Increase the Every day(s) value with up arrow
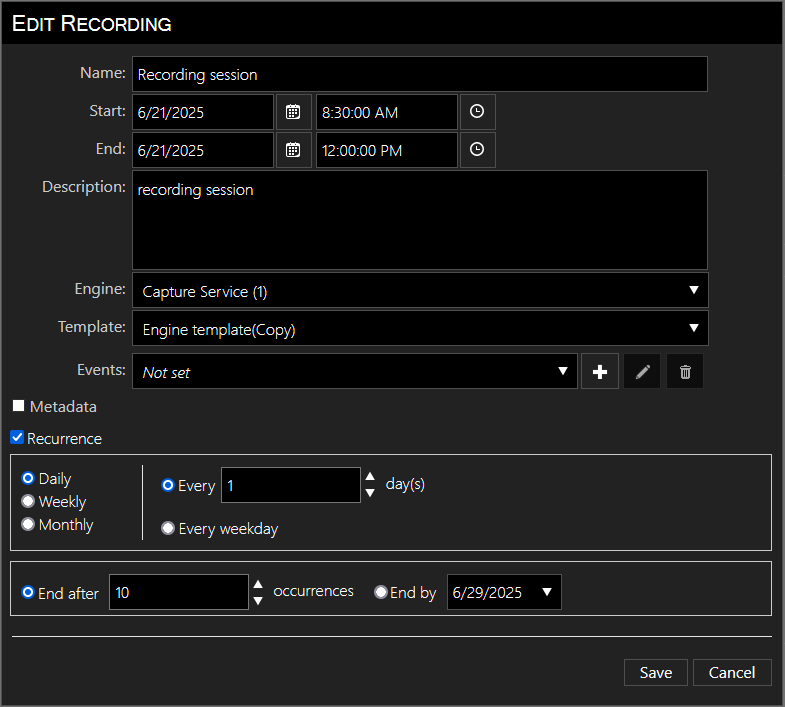Screen dimensions: 785x707 click(370, 477)
